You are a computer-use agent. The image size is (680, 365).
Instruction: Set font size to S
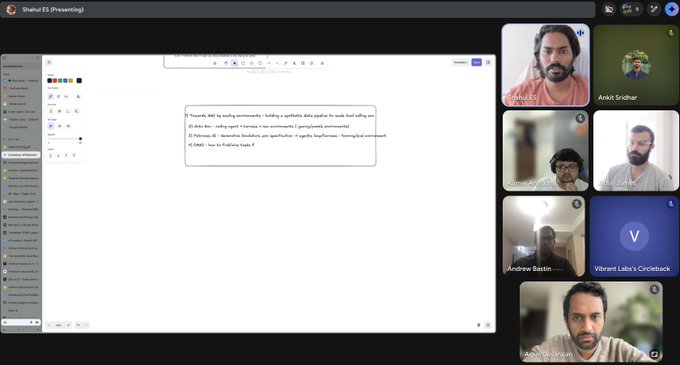(x=51, y=111)
